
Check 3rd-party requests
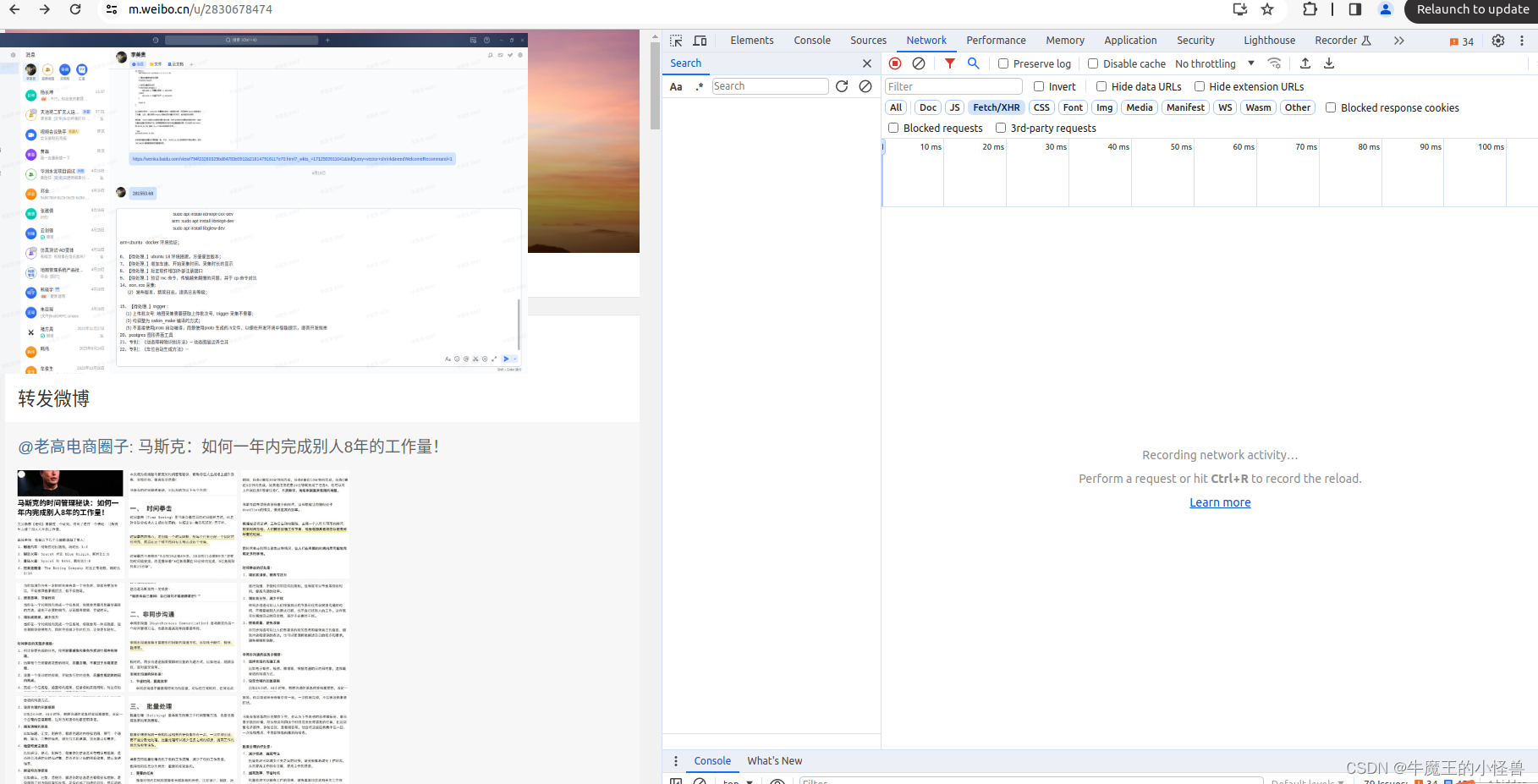click(x=1001, y=128)
